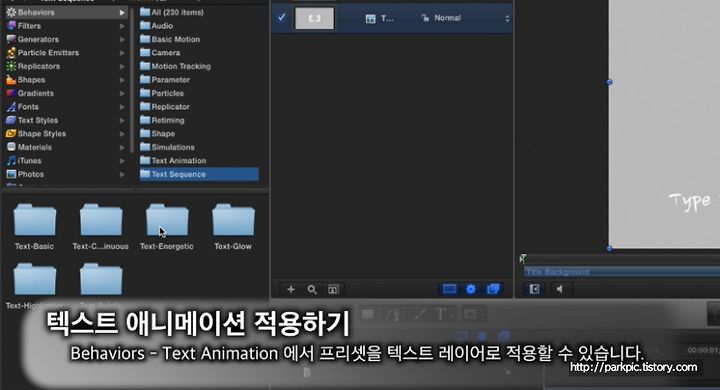The height and width of the screenshot is (390, 720).
Task: Click the layers list frame icon
Action: pyautogui.click(x=333, y=289)
